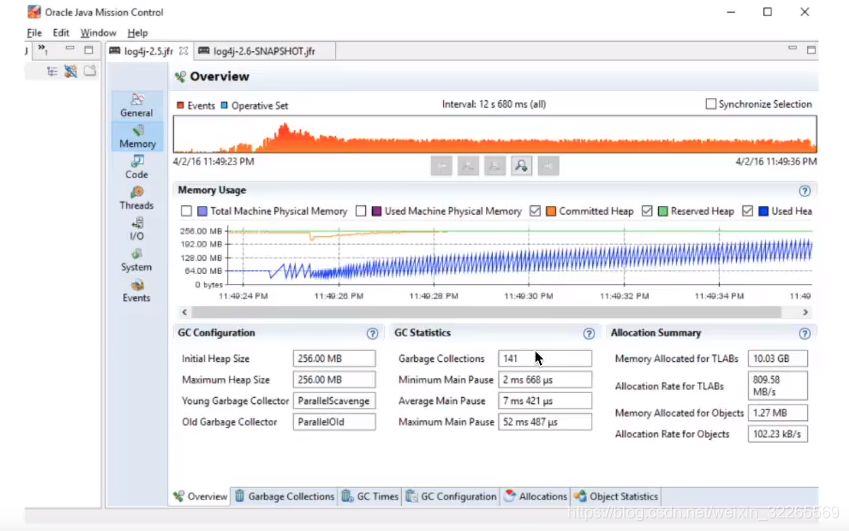This screenshot has width=849, height=531.
Task: Open the File menu
Action: 34,33
